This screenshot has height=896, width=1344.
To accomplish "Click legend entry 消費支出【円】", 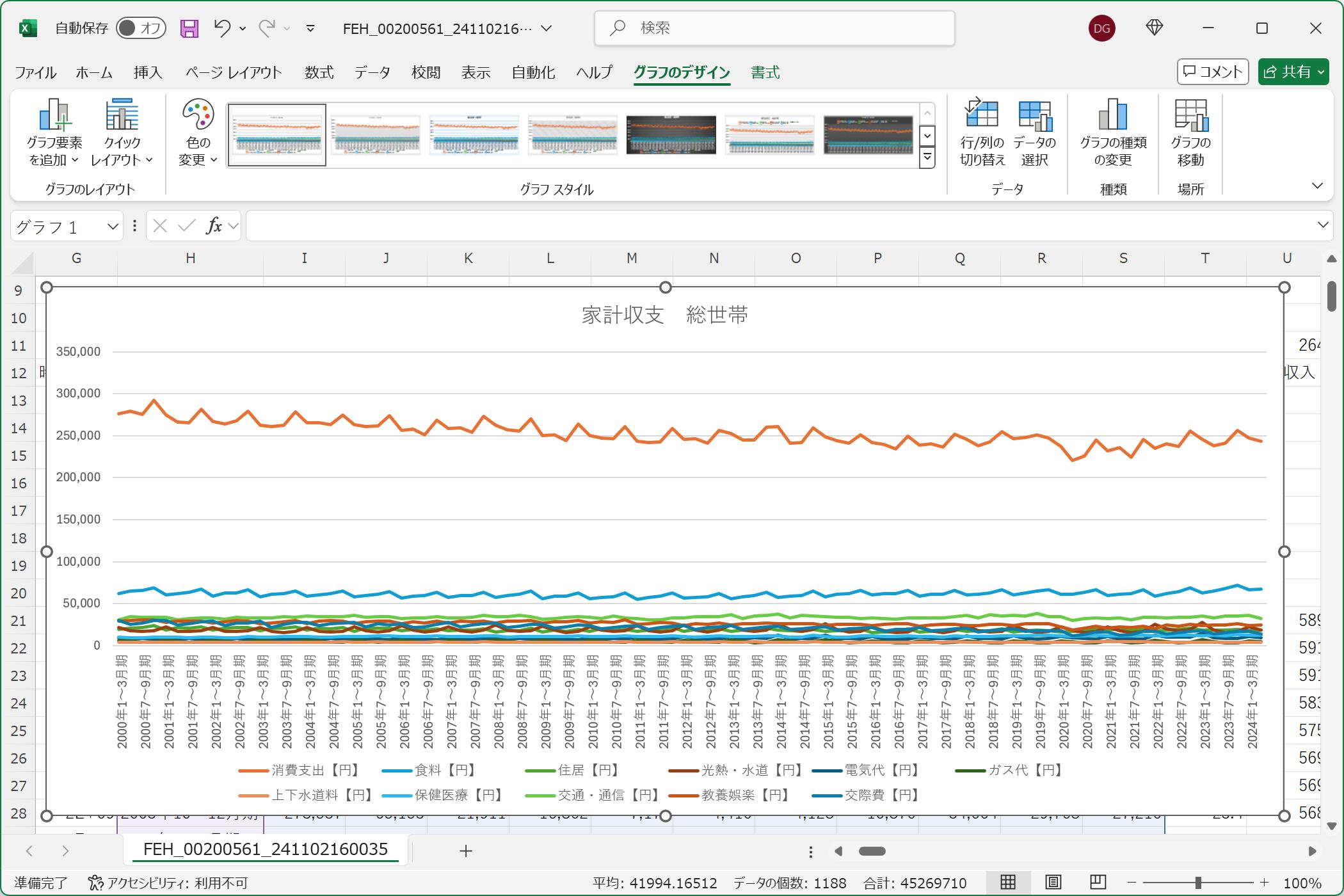I will point(300,771).
